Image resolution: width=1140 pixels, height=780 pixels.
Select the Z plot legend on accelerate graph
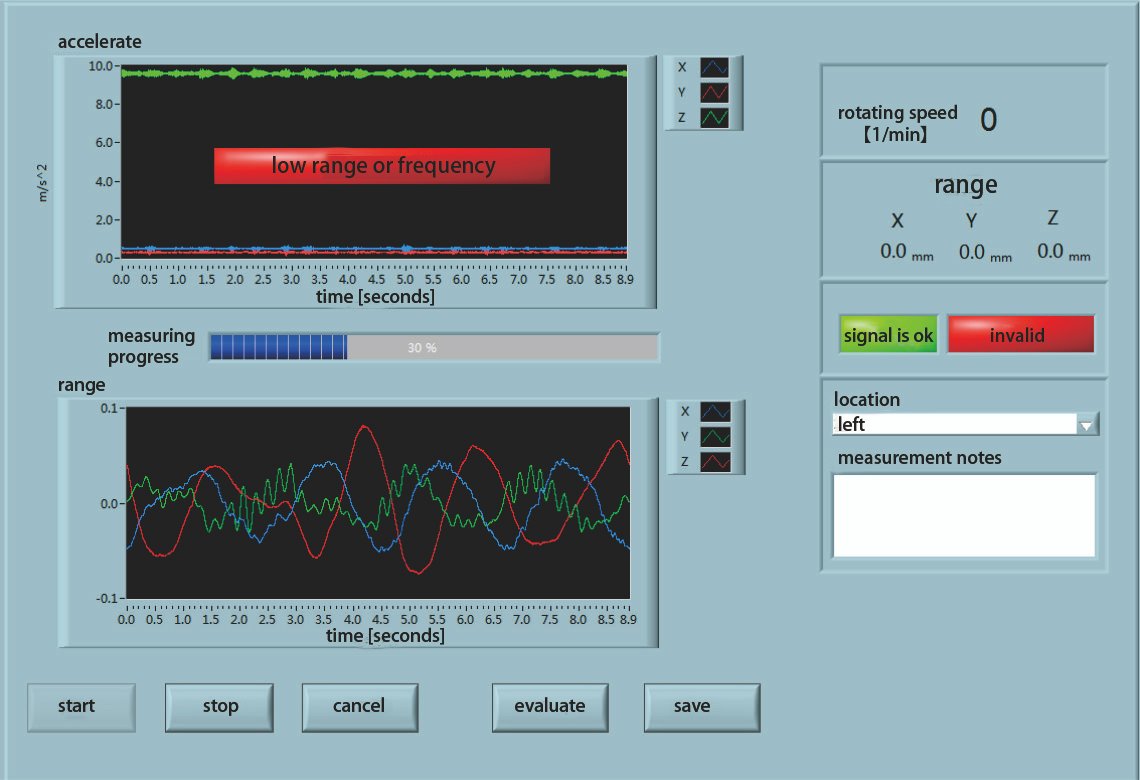coord(700,117)
